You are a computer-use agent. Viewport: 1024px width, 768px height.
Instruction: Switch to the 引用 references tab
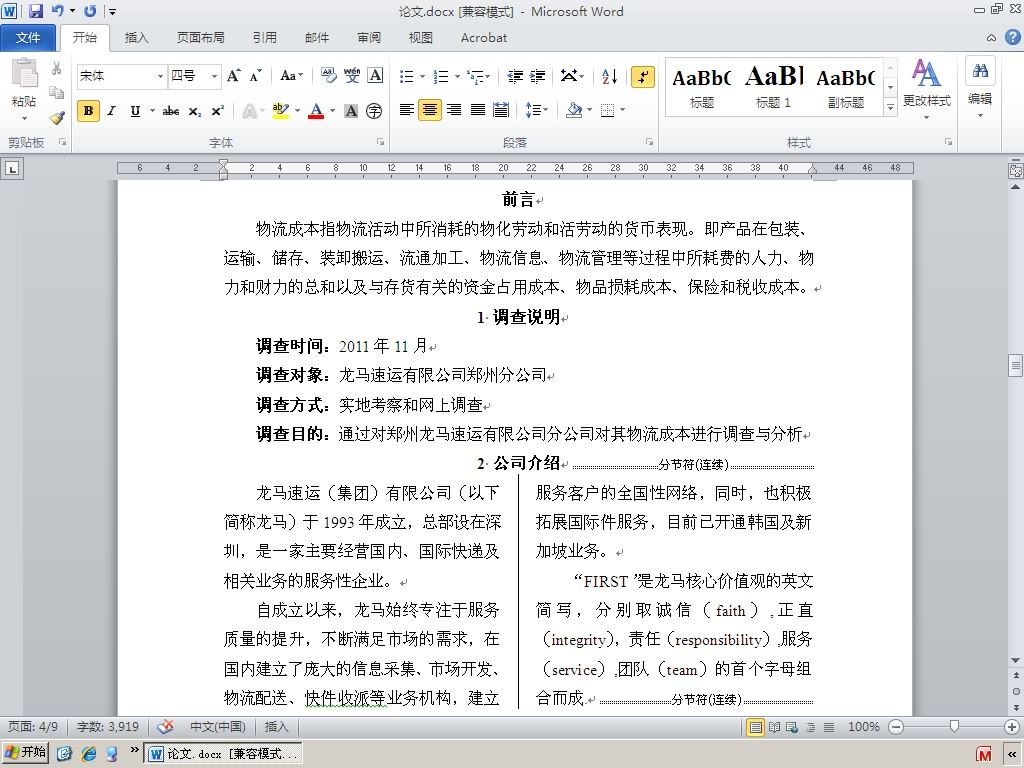pyautogui.click(x=264, y=38)
